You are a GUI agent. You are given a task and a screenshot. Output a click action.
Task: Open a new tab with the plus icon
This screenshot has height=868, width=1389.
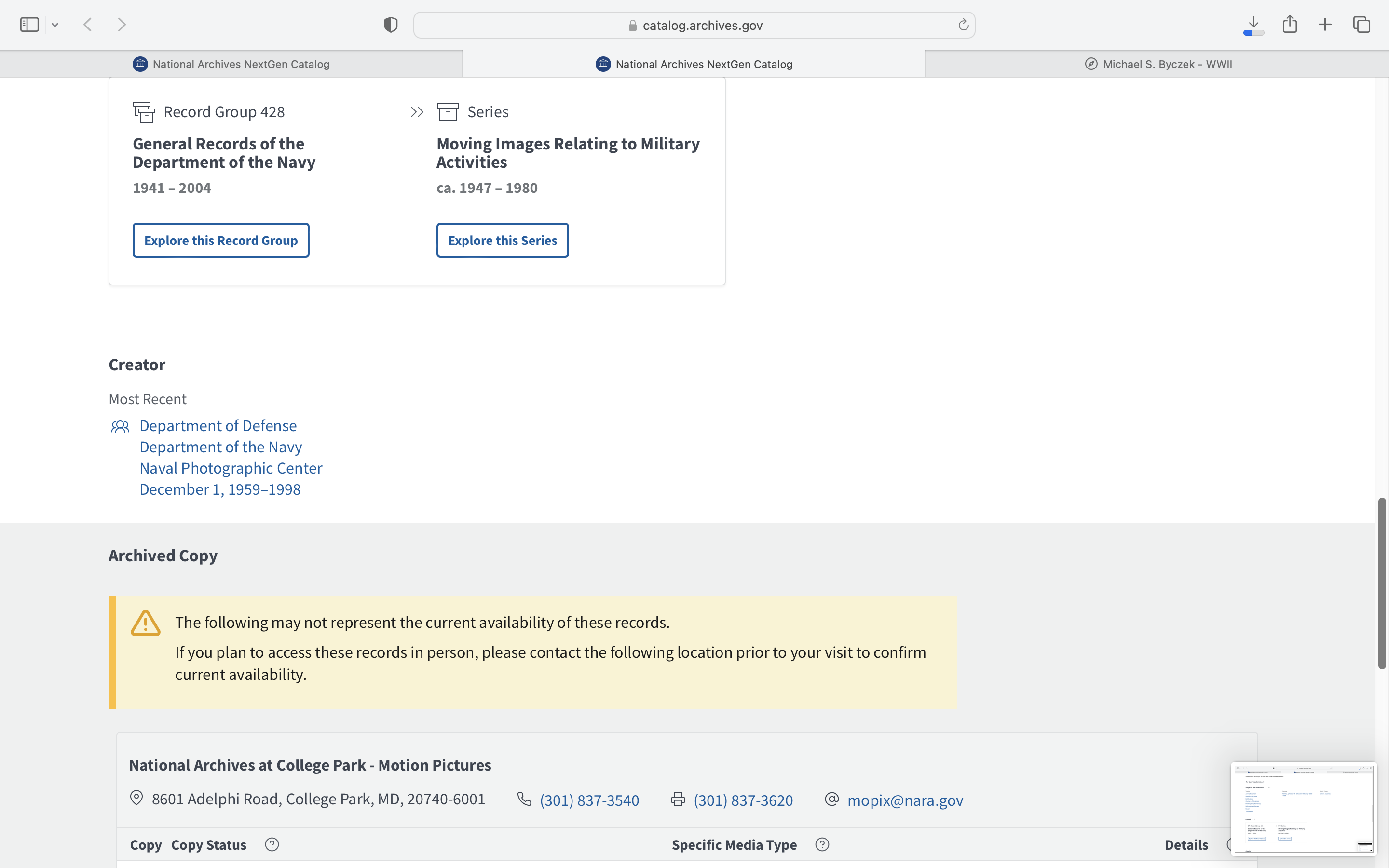[1325, 25]
